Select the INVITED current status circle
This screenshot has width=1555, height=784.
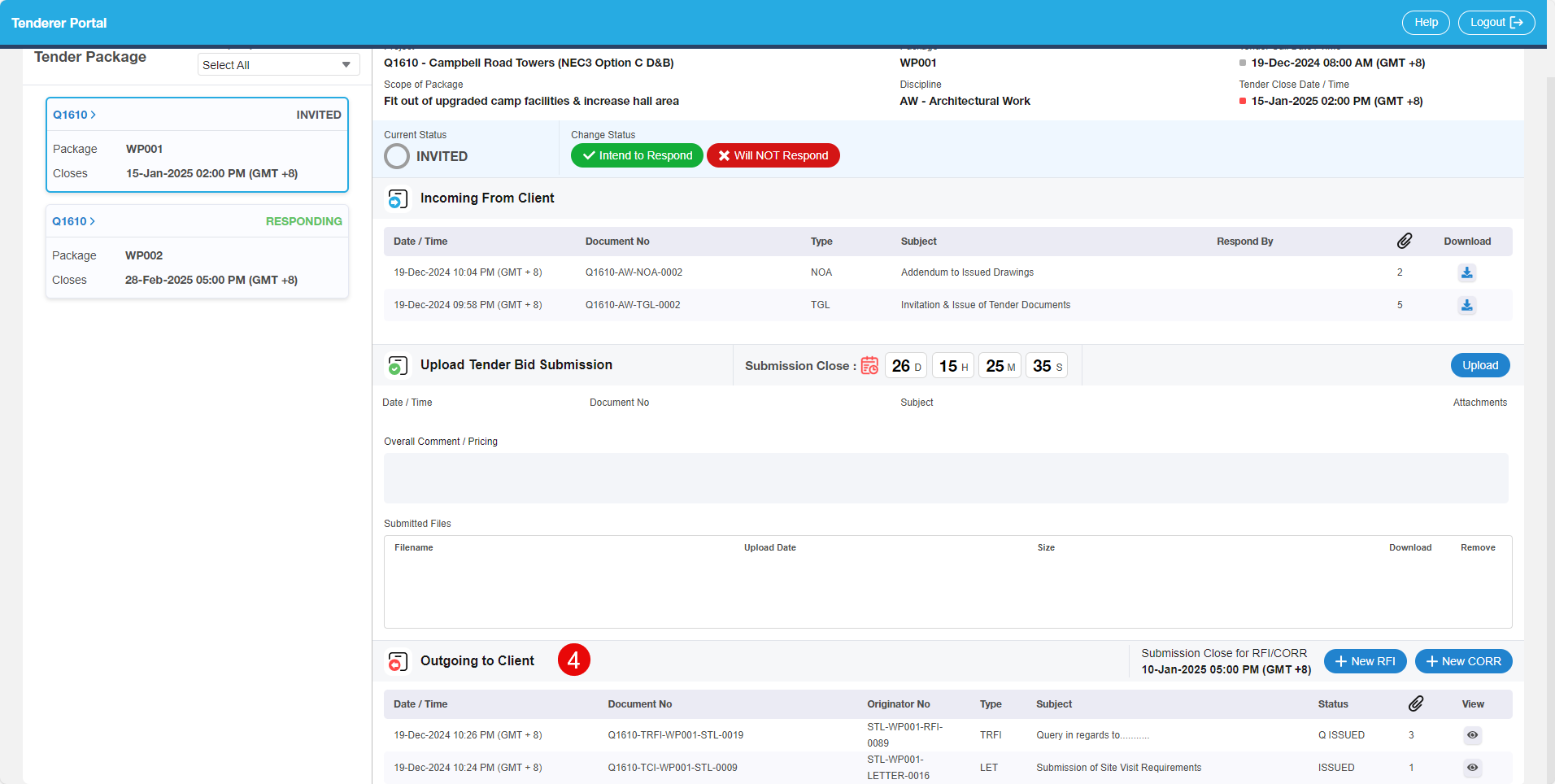[397, 156]
